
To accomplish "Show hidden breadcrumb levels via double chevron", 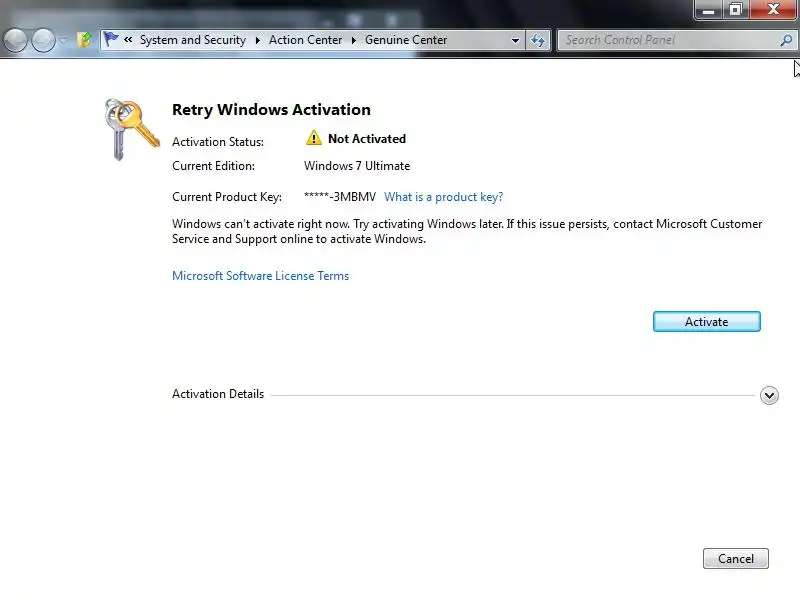I will [128, 39].
